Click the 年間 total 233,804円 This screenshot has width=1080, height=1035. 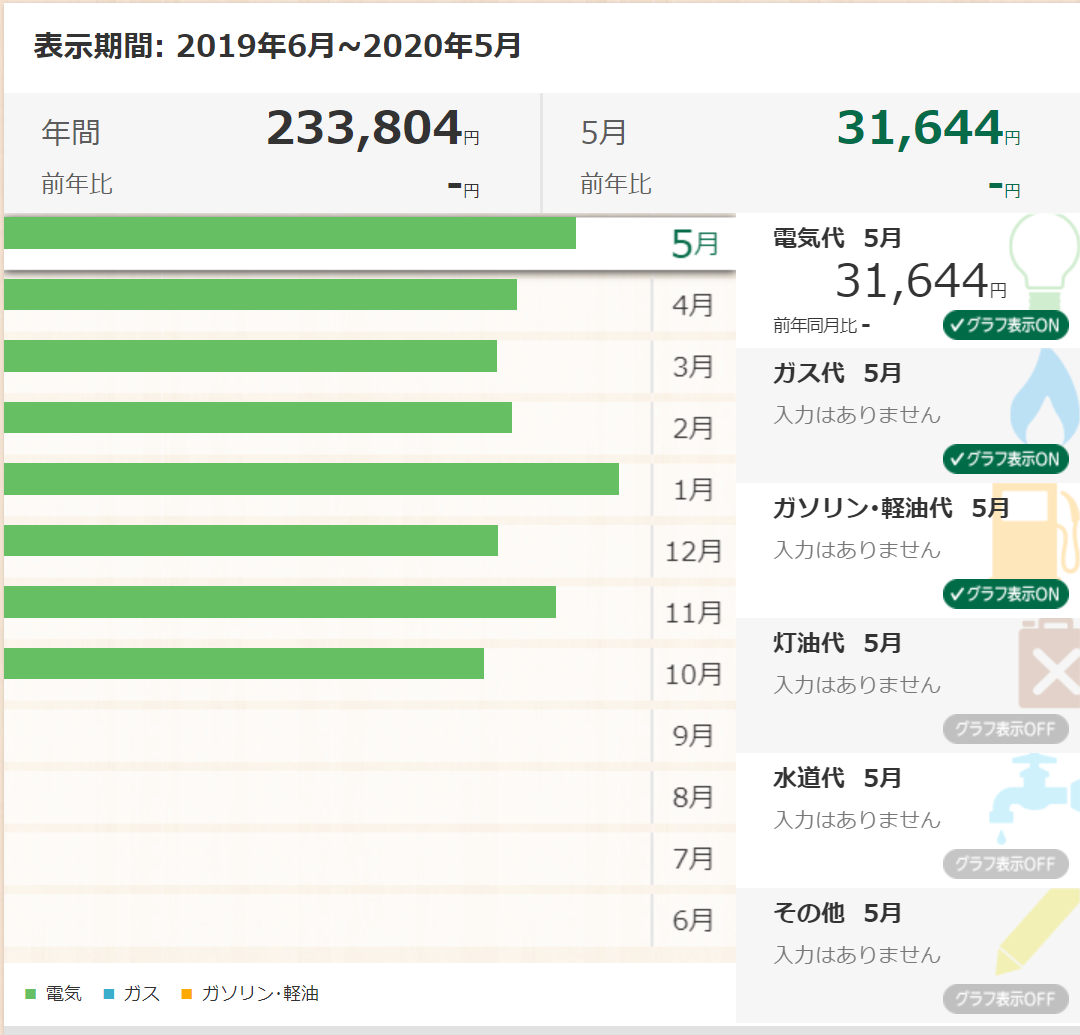[373, 129]
